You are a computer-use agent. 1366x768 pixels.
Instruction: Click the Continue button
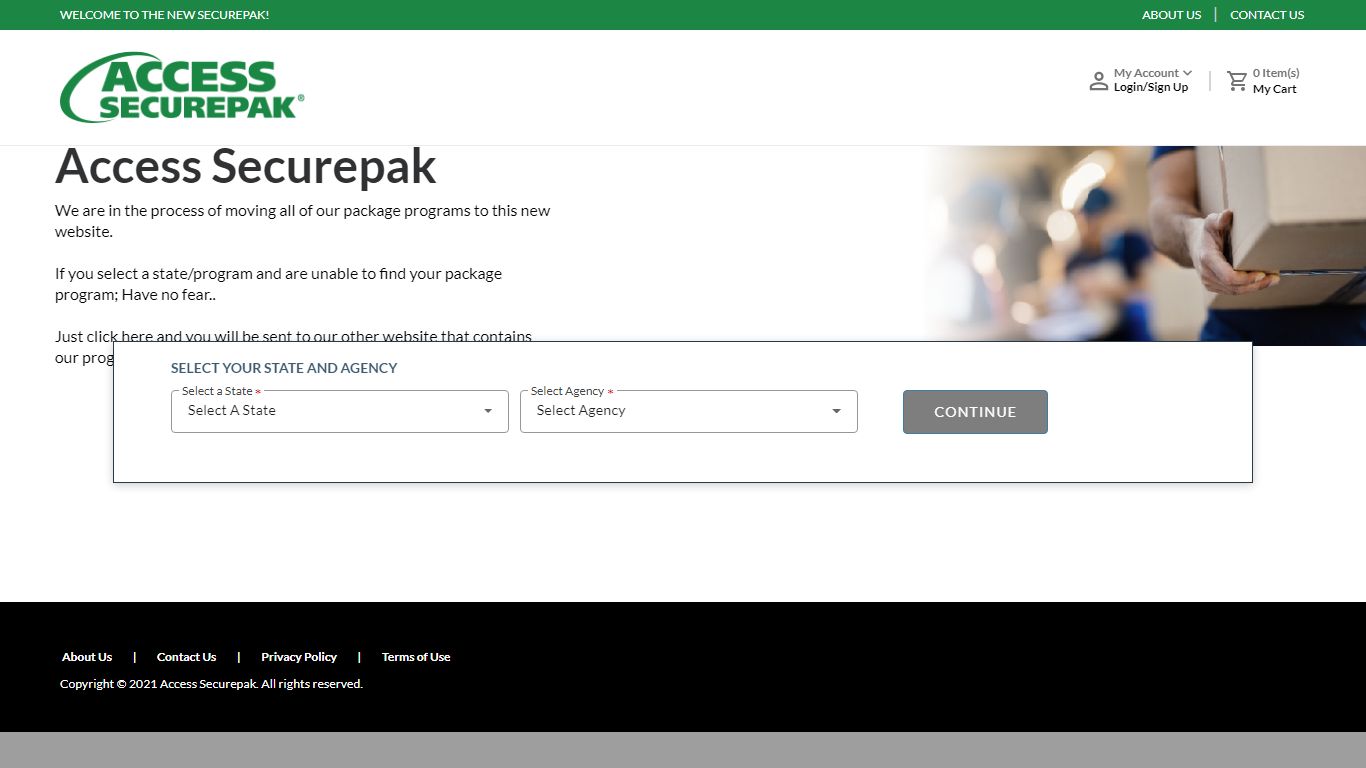click(x=975, y=412)
